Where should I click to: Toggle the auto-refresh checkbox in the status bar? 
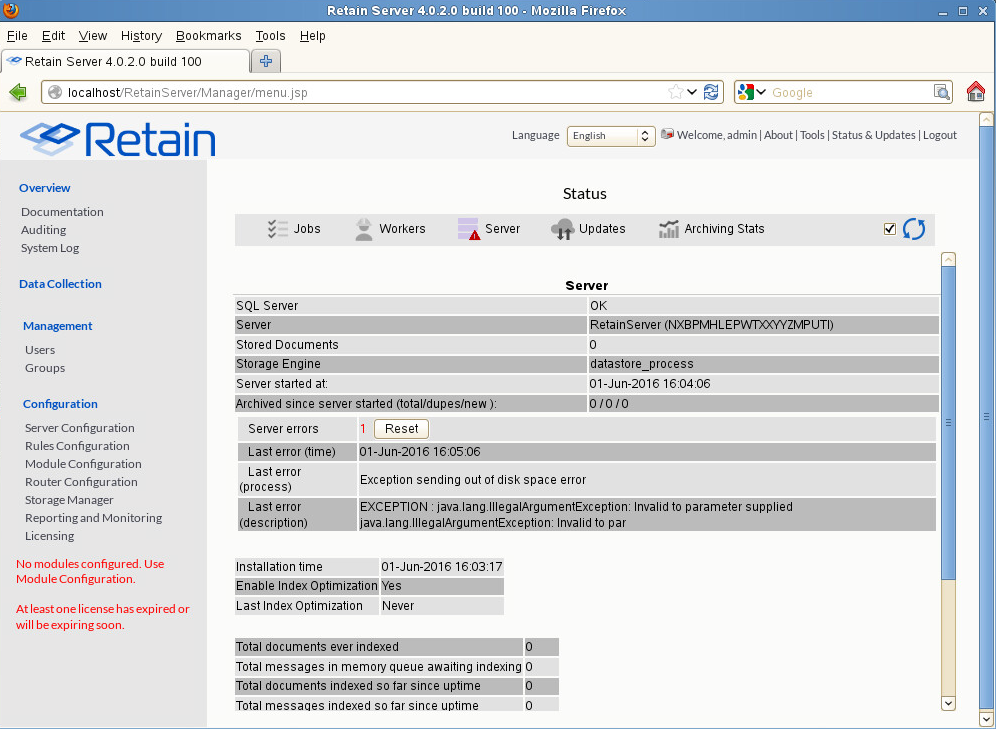(890, 229)
